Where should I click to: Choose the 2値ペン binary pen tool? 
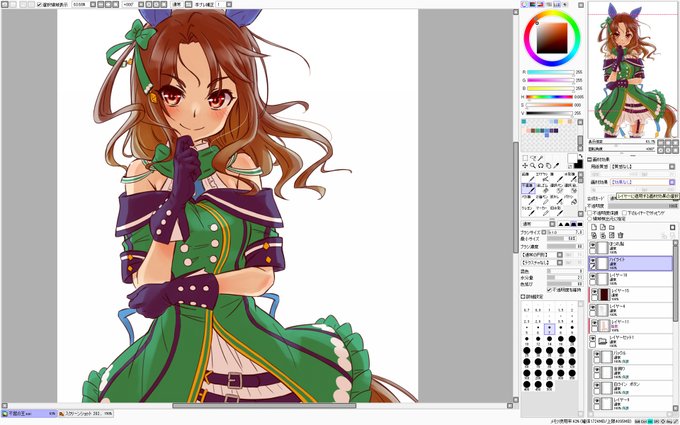click(x=542, y=200)
